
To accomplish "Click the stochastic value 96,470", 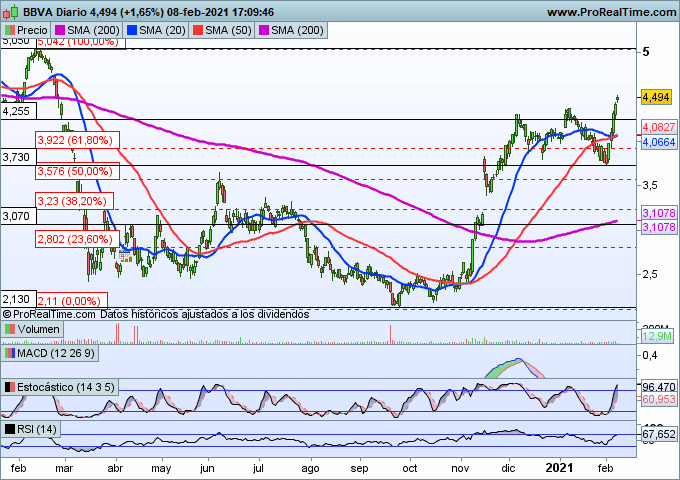I will (x=659, y=387).
